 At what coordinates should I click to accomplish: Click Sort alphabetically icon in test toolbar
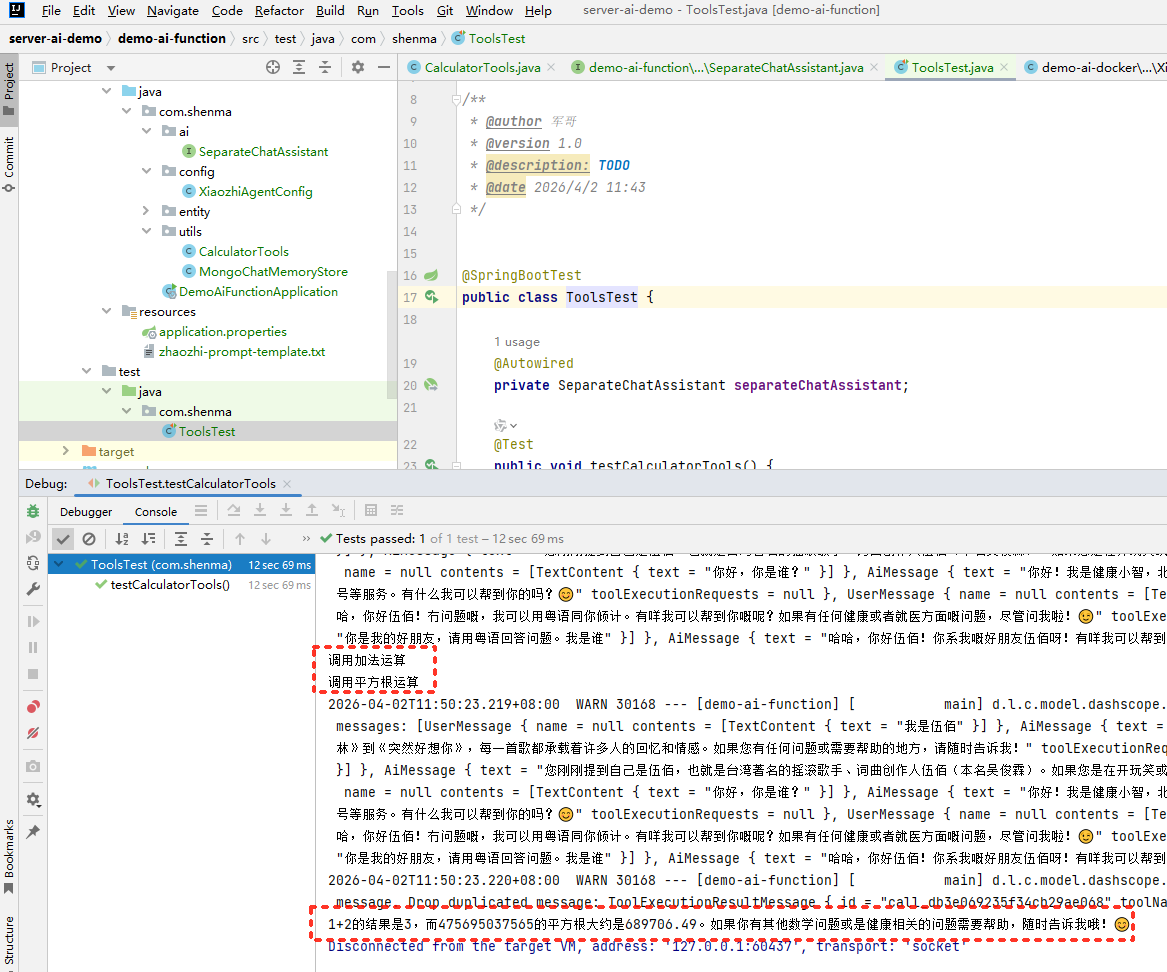click(122, 539)
